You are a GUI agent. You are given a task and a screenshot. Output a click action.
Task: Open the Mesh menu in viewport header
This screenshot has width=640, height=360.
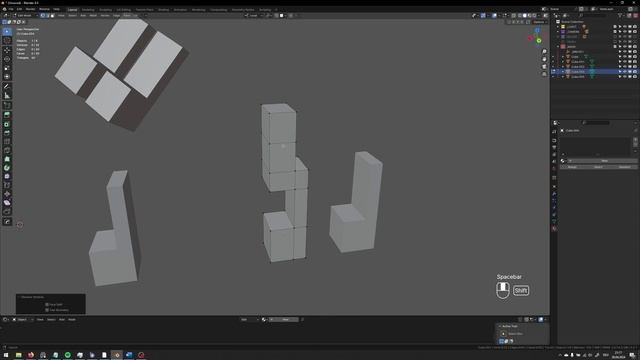(x=93, y=16)
